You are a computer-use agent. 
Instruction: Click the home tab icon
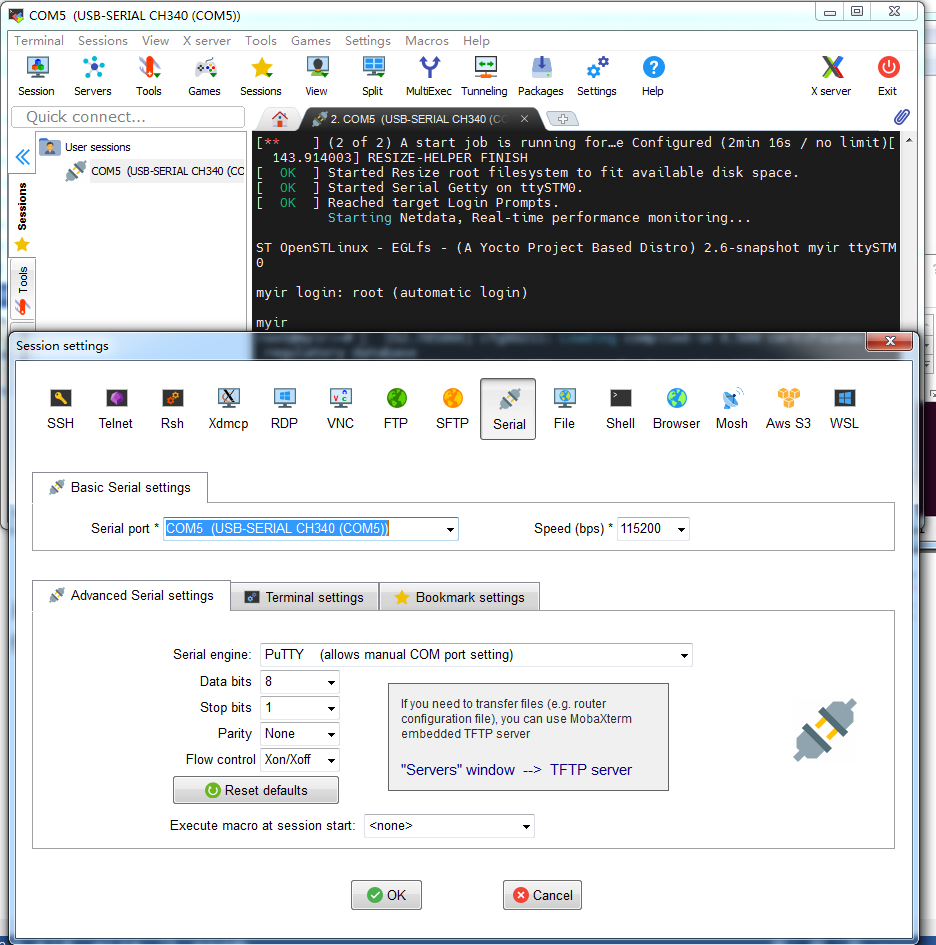pos(280,119)
